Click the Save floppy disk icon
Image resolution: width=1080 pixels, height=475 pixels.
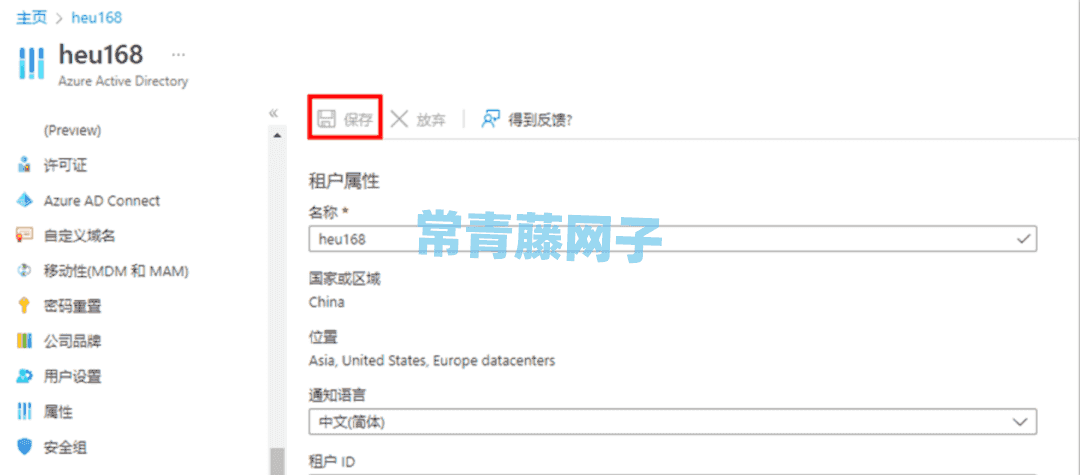point(326,118)
